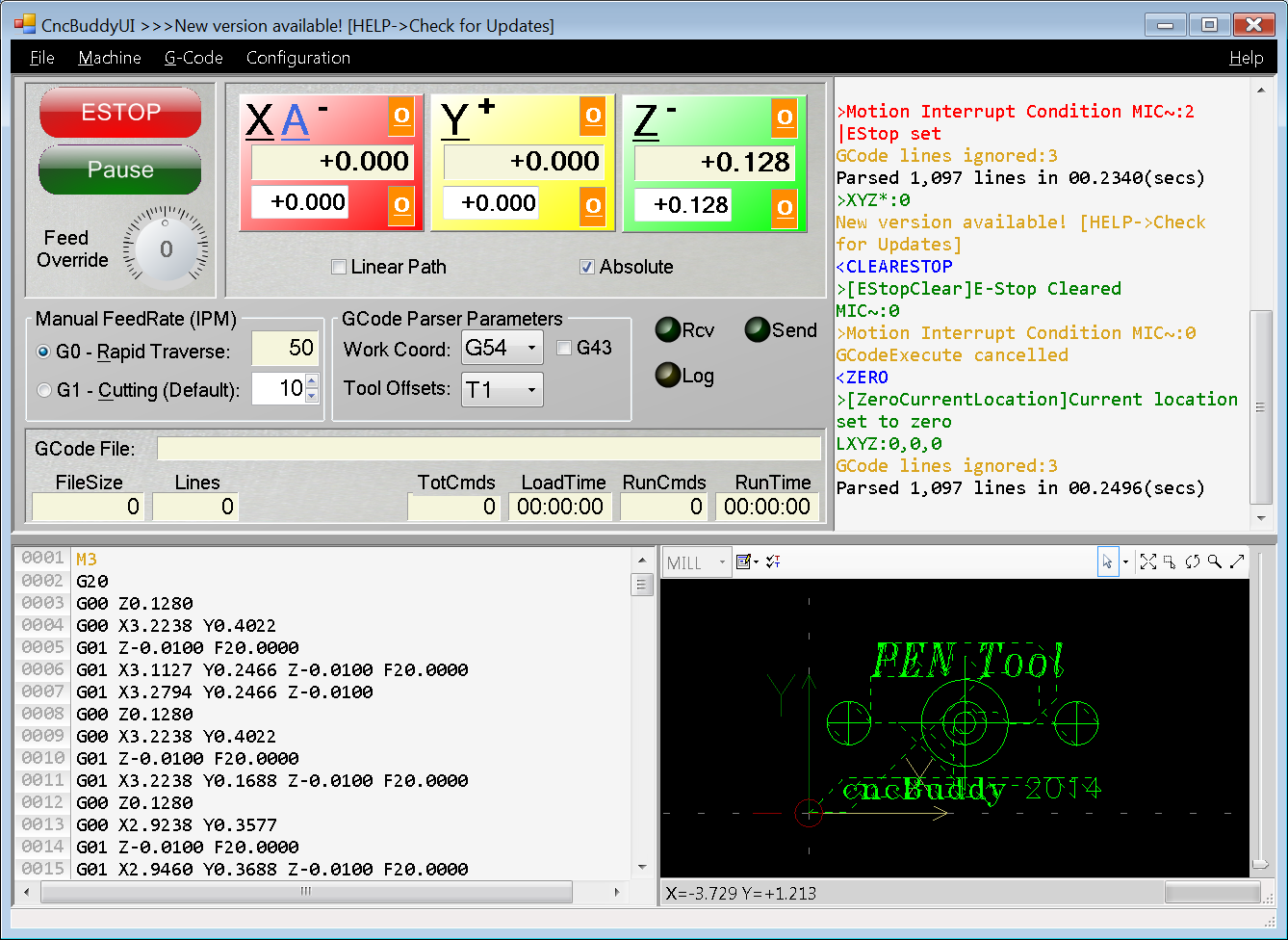Click the checklist options icon in viewer toolbar
The width and height of the screenshot is (1288, 940).
[x=773, y=561]
